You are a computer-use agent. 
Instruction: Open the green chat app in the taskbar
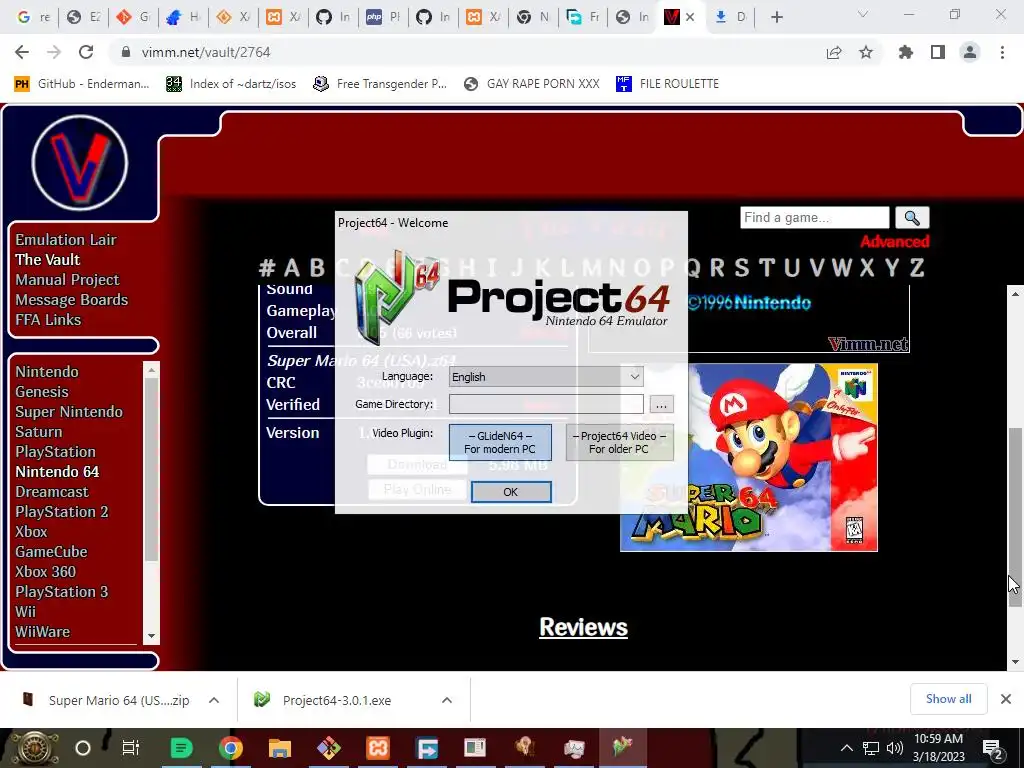(x=182, y=748)
